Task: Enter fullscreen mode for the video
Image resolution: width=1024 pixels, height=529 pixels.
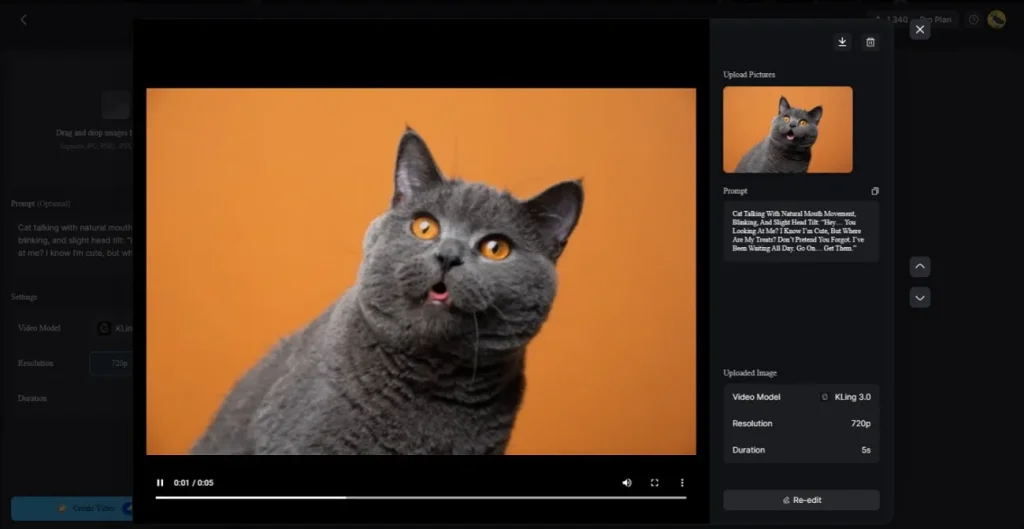Action: coord(654,483)
